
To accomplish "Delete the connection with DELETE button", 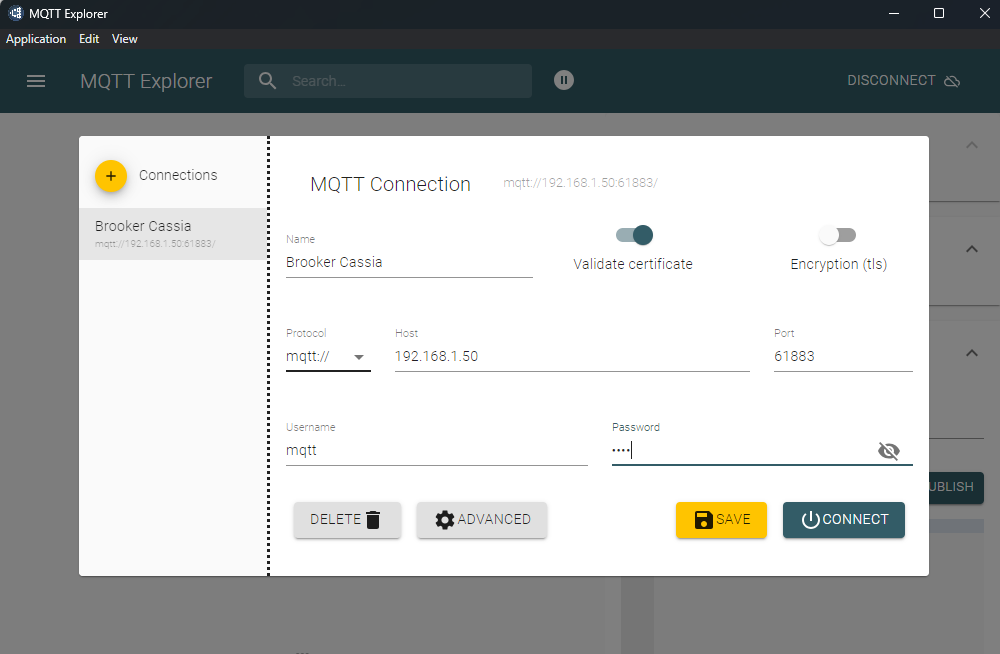I will tap(347, 519).
